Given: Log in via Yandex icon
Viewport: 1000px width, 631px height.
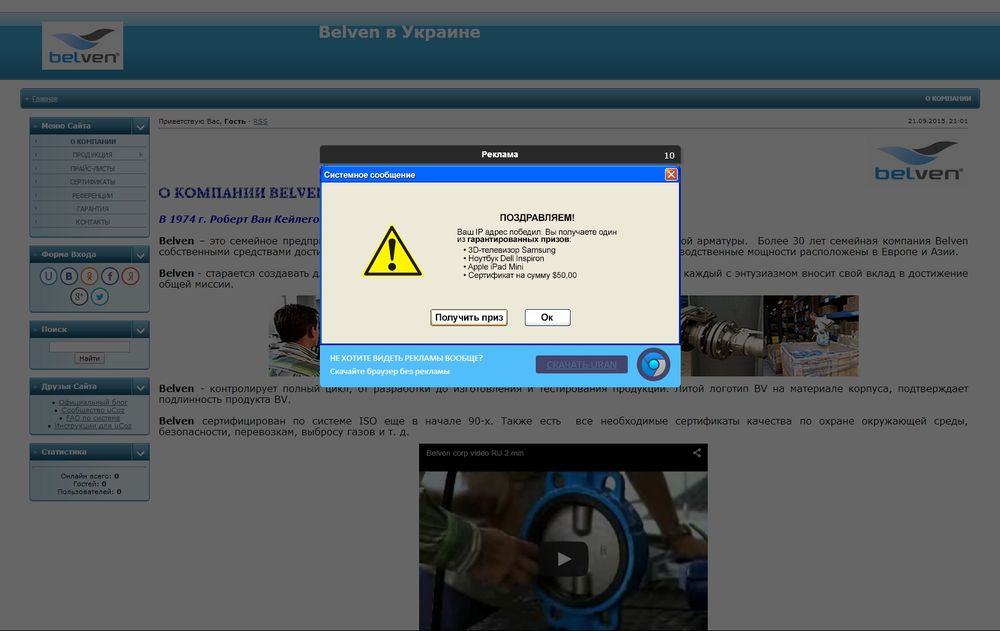Looking at the screenshot, I should pyautogui.click(x=130, y=276).
